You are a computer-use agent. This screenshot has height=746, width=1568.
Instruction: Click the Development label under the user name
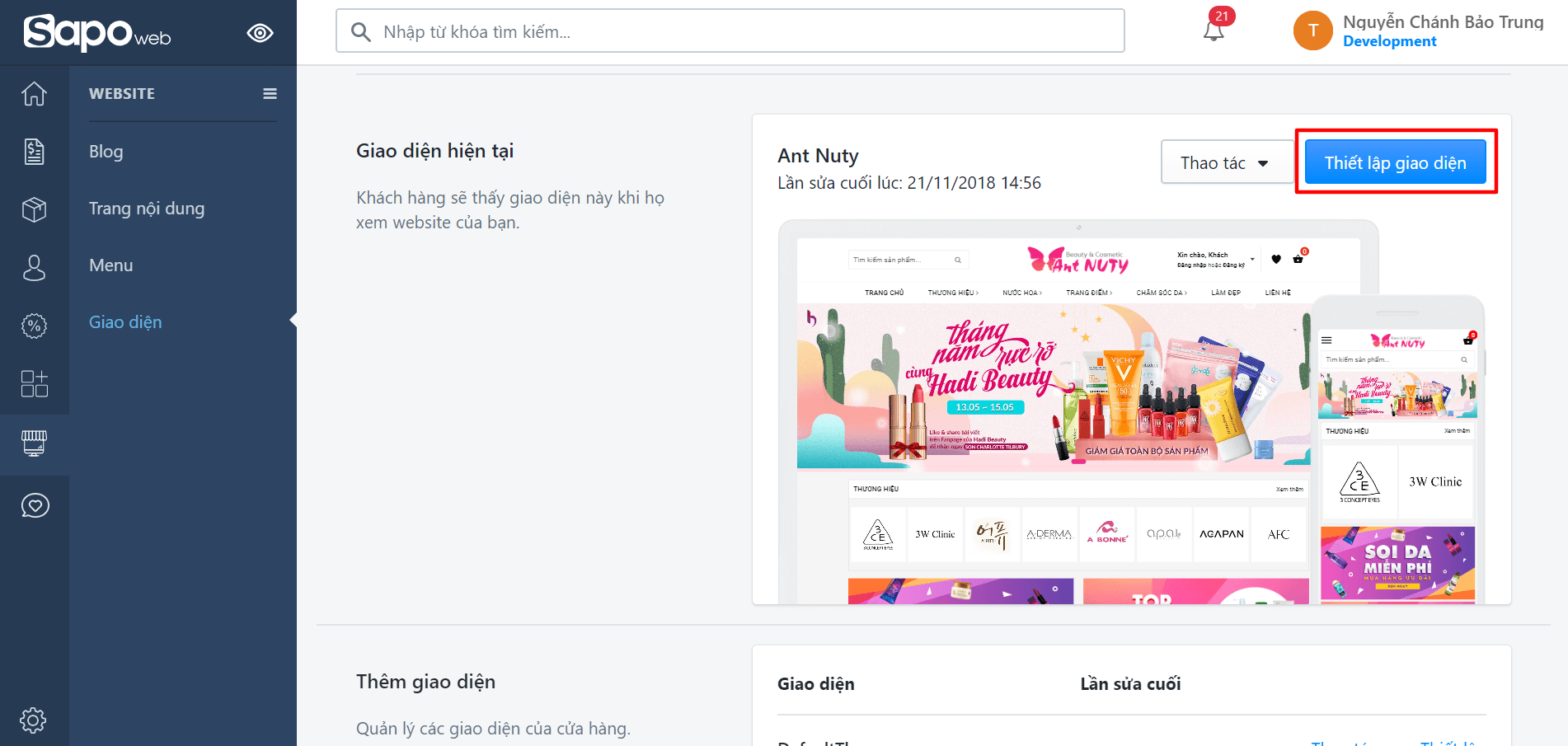coord(1389,41)
